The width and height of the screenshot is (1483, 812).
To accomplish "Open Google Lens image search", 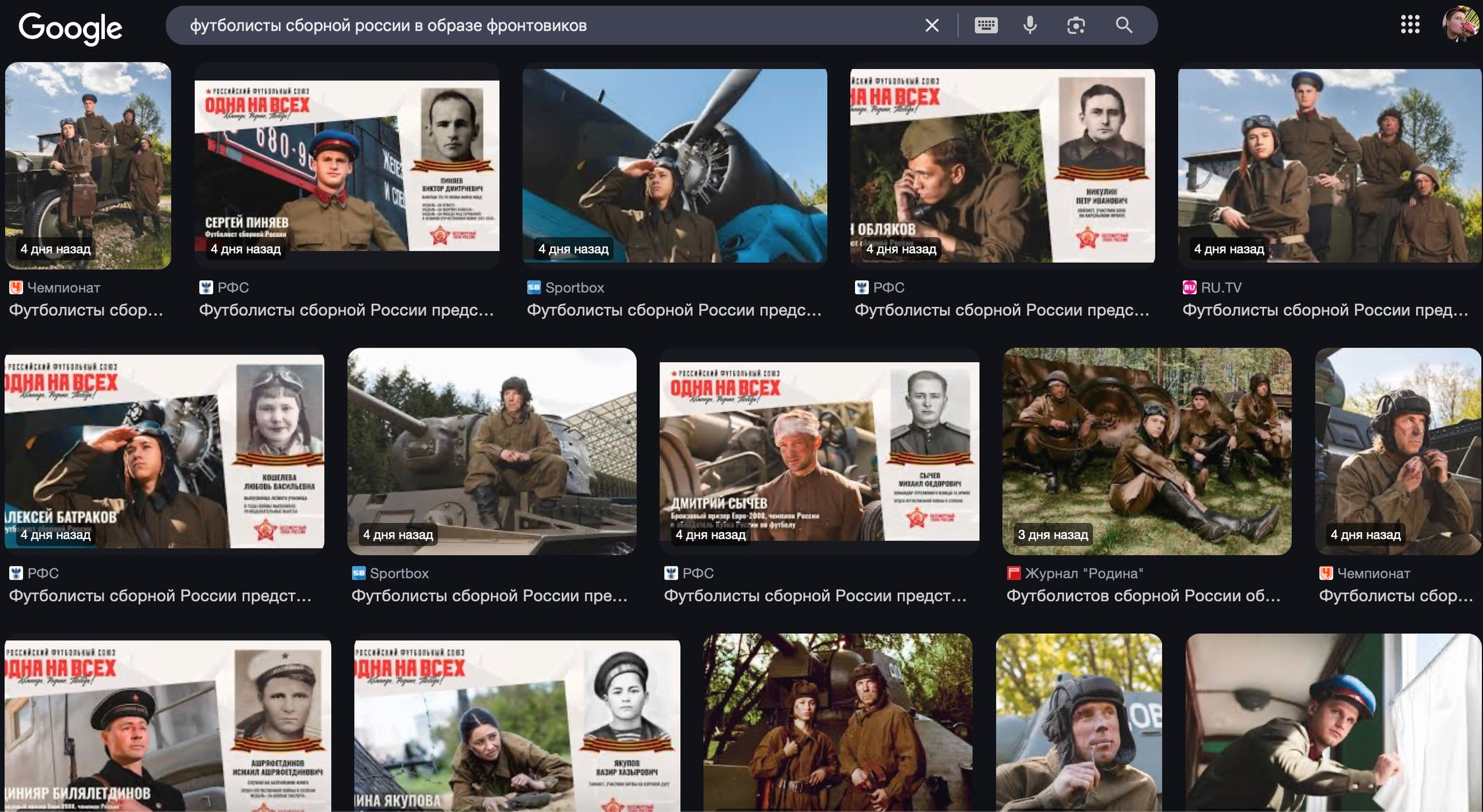I will click(1076, 25).
